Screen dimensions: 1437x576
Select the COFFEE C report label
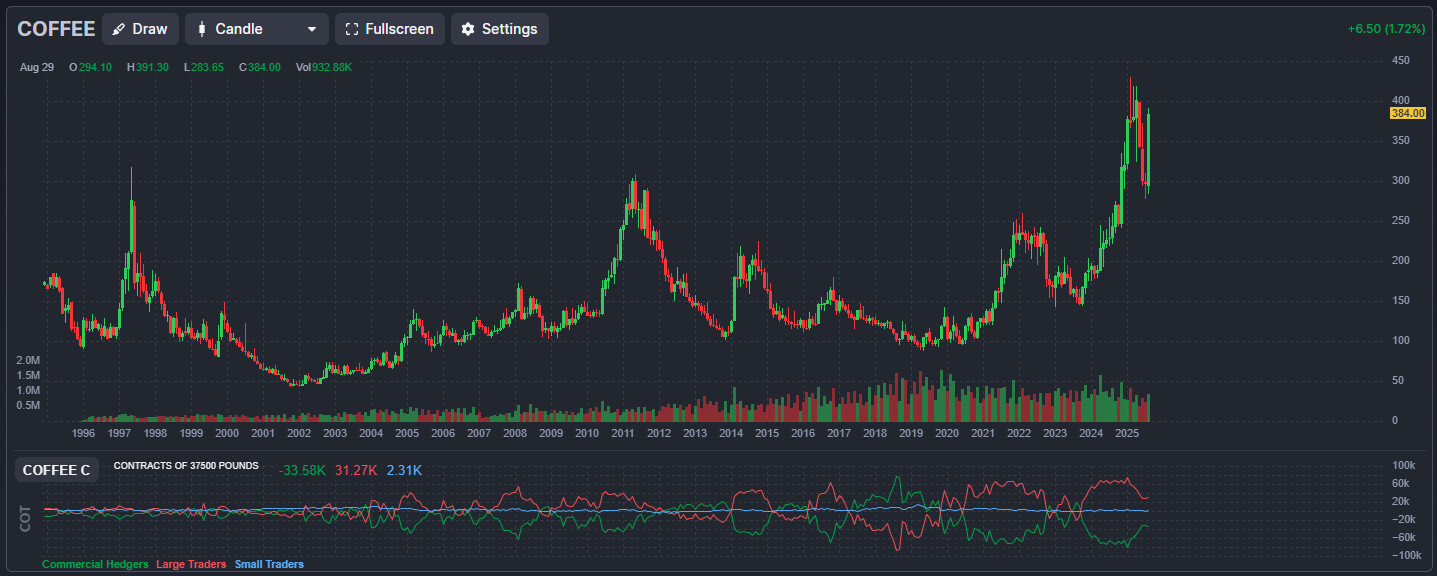pyautogui.click(x=56, y=470)
